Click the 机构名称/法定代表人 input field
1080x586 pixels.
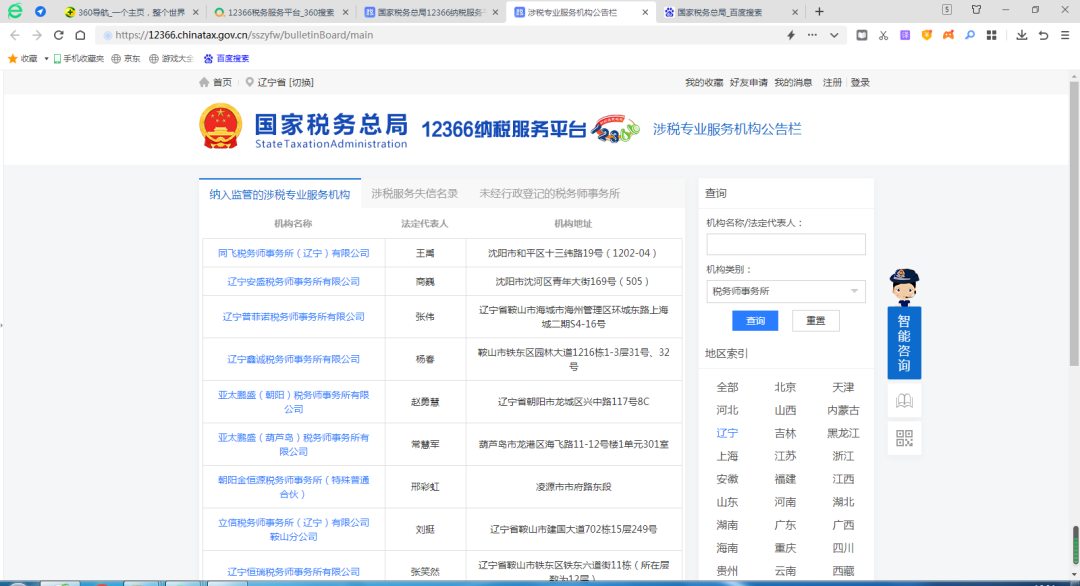coord(786,244)
